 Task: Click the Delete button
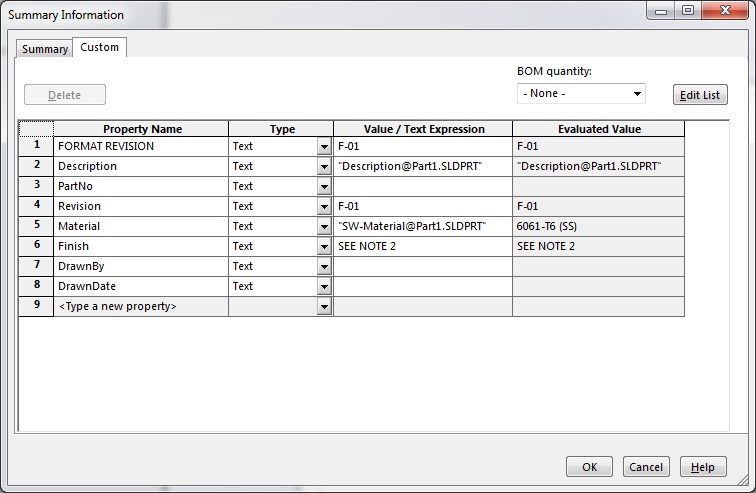pyautogui.click(x=65, y=95)
